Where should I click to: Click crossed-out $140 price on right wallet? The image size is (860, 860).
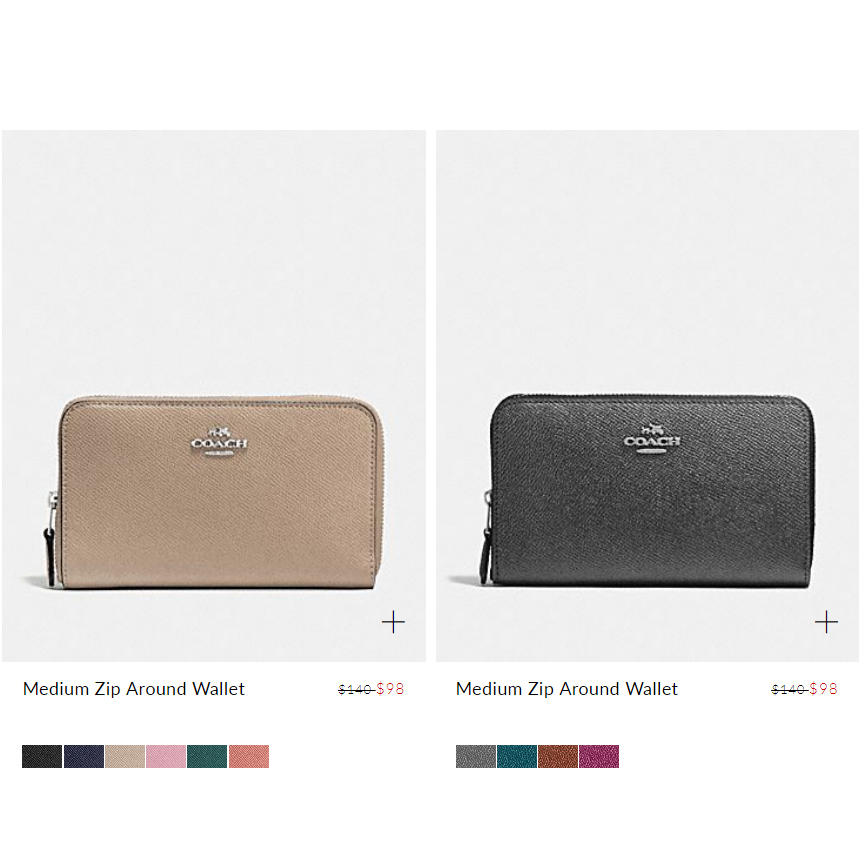point(789,689)
